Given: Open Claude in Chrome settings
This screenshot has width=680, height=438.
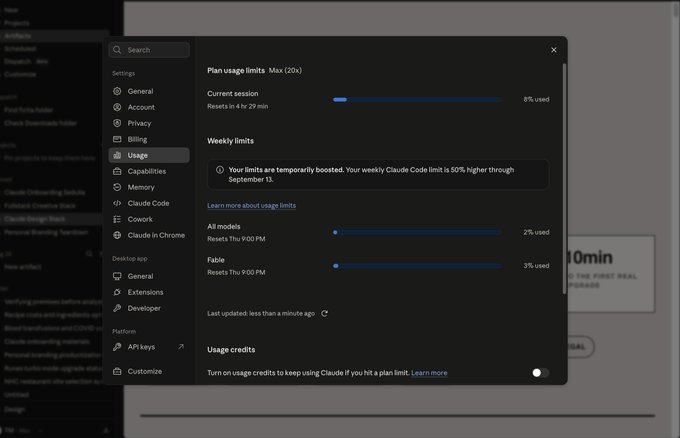Looking at the screenshot, I should click(149, 235).
